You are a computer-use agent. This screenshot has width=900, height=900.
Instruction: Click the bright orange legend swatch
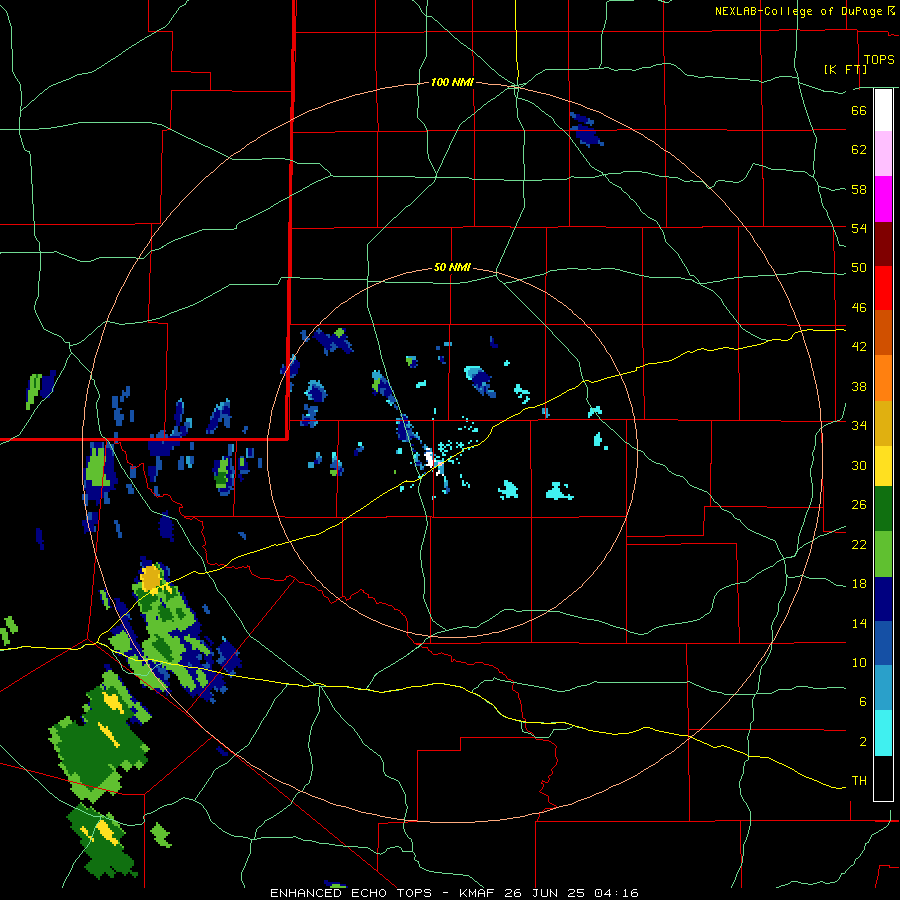pyautogui.click(x=883, y=378)
